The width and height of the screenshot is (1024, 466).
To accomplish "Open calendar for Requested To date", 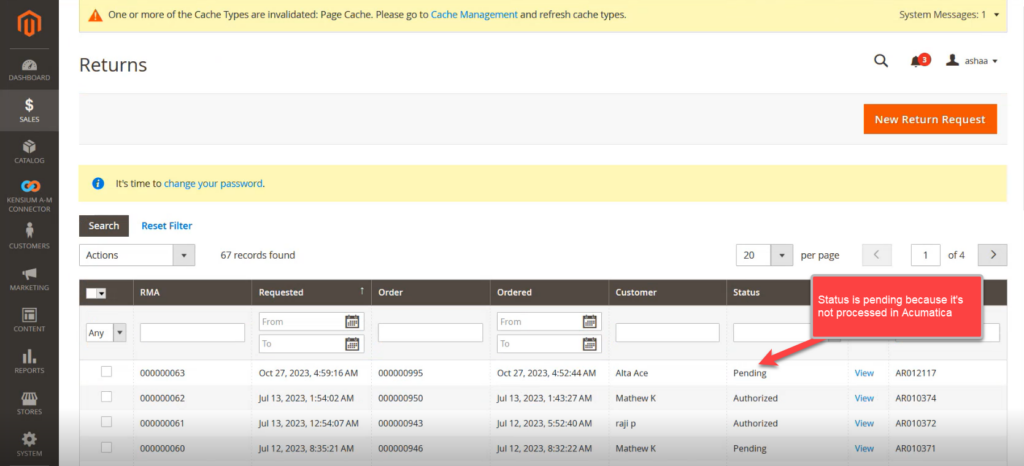I will 353,344.
